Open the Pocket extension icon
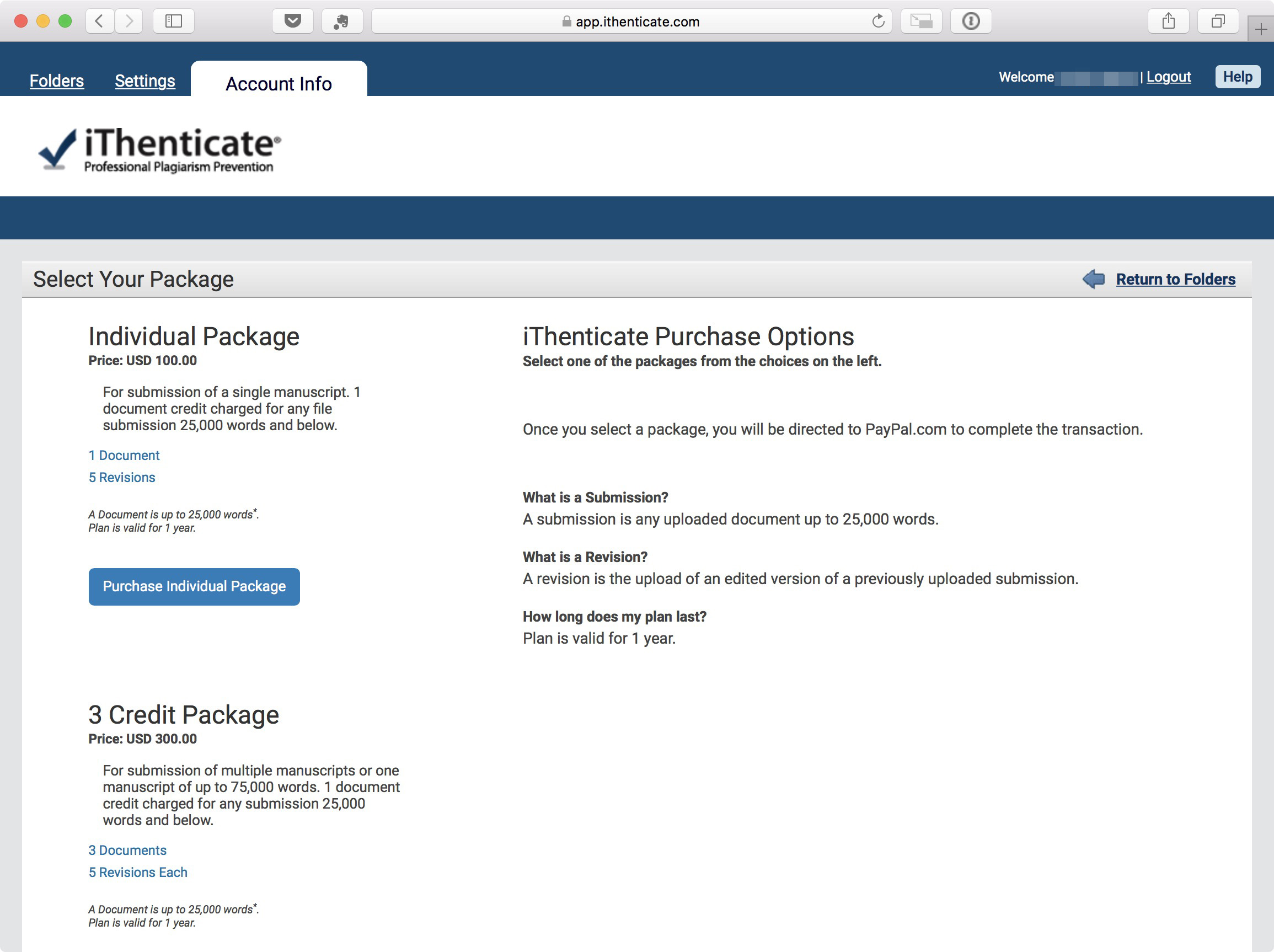 293,22
